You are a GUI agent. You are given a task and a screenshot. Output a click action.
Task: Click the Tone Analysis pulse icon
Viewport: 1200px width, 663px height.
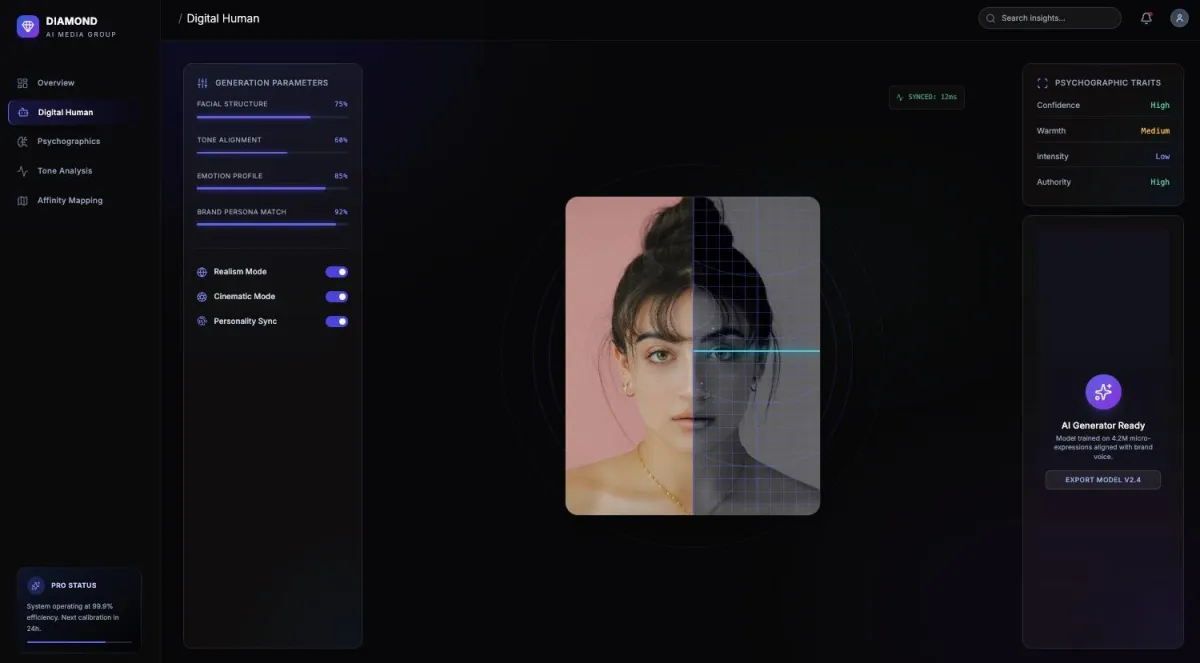pyautogui.click(x=23, y=171)
